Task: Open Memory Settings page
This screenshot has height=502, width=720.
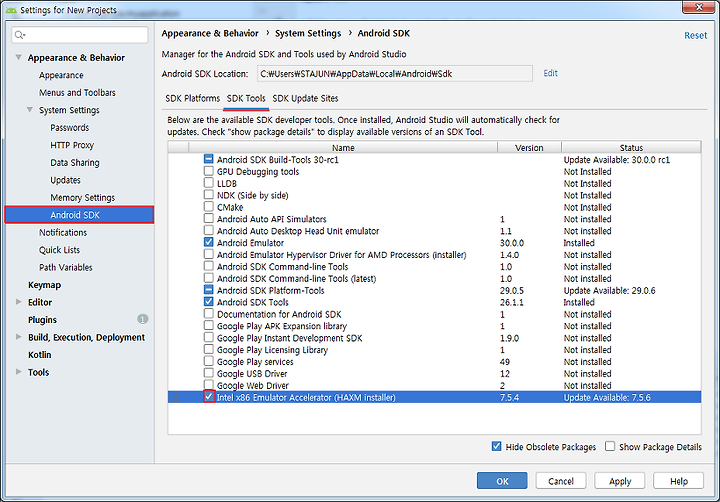Action: [82, 197]
